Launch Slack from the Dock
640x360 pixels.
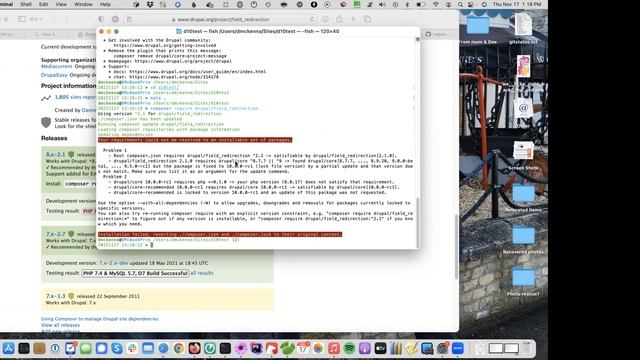click(x=132, y=348)
